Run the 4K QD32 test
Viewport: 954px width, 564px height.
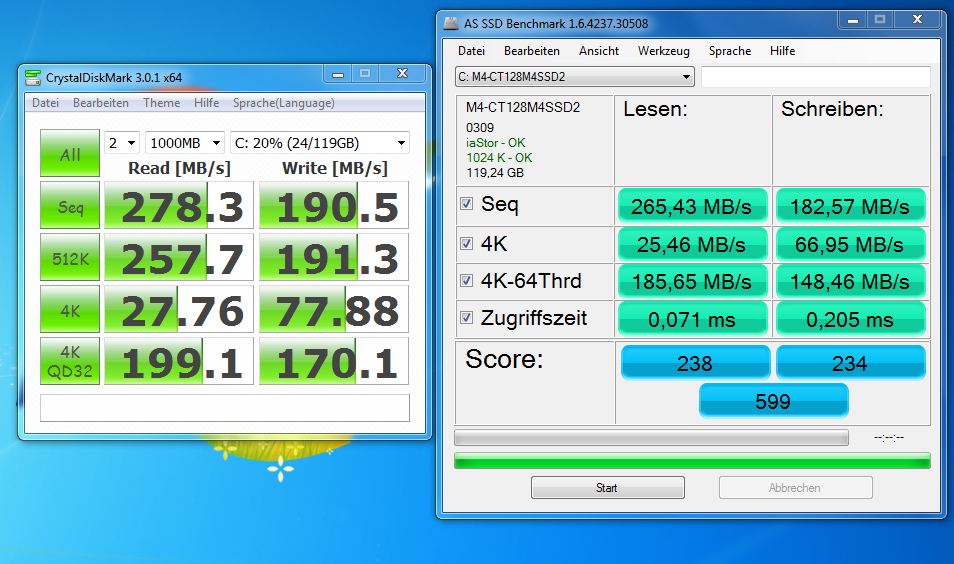(70, 361)
